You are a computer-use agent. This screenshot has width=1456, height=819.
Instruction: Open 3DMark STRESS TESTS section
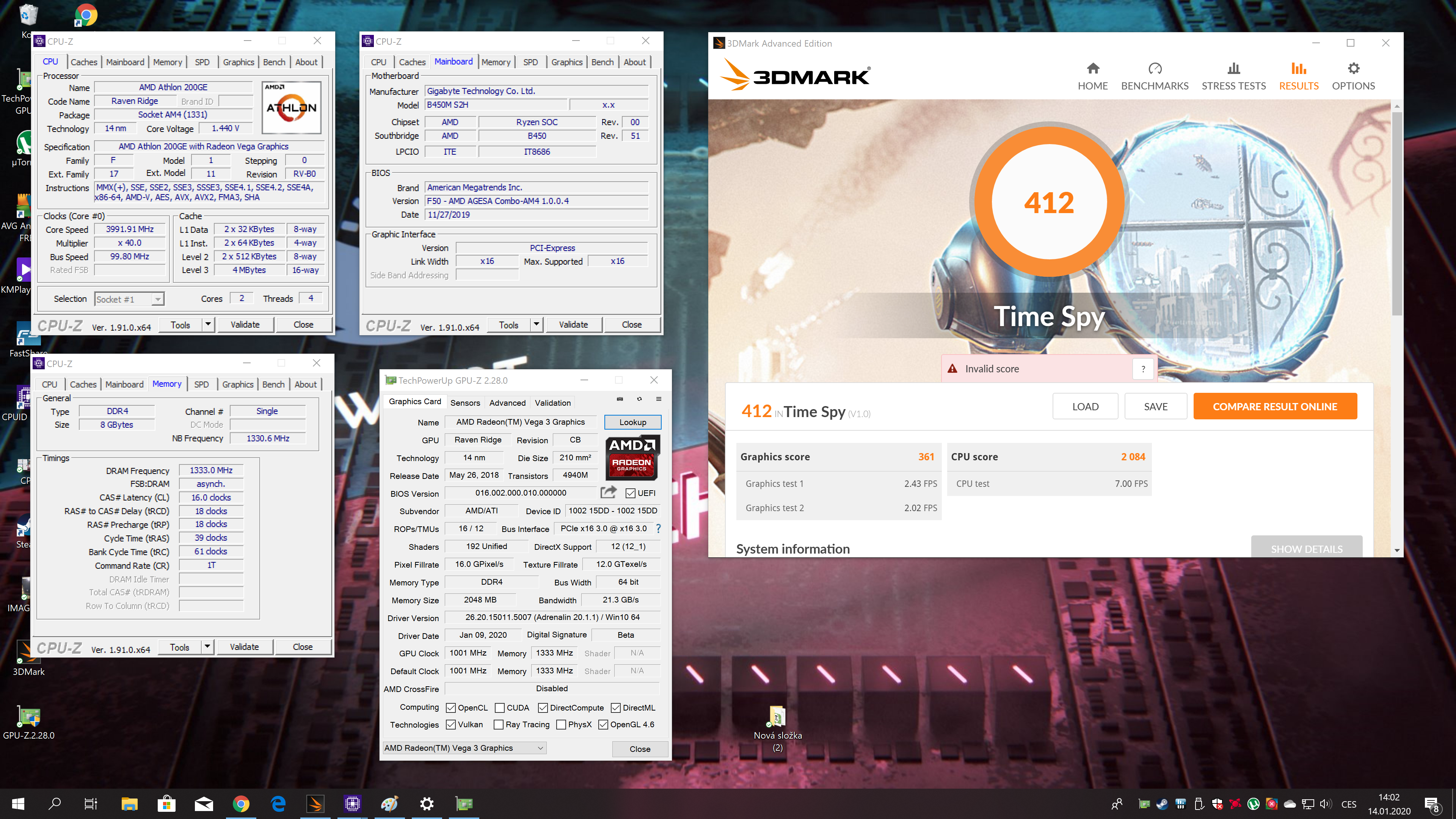[1234, 76]
